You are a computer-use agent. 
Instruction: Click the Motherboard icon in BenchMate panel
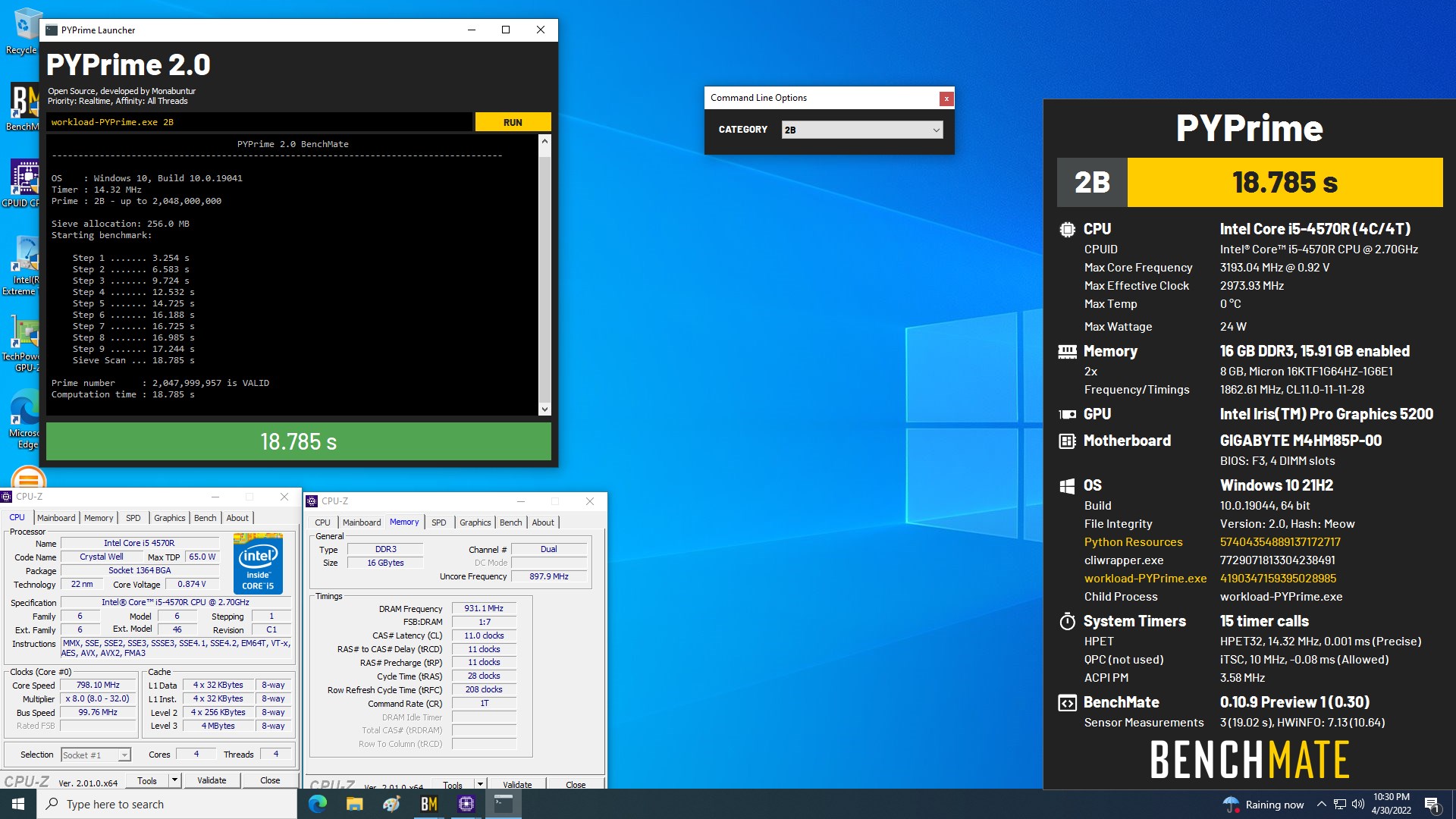point(1067,441)
